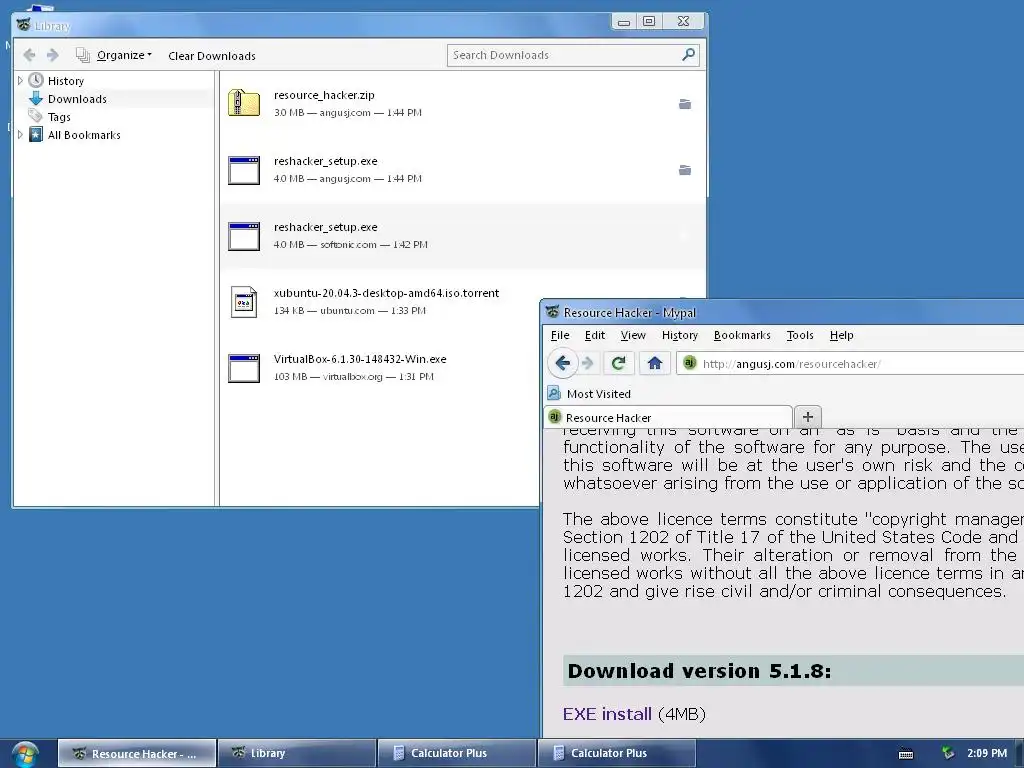Click the xubuntu torrent file icon
Viewport: 1024px width, 768px height.
click(x=244, y=302)
